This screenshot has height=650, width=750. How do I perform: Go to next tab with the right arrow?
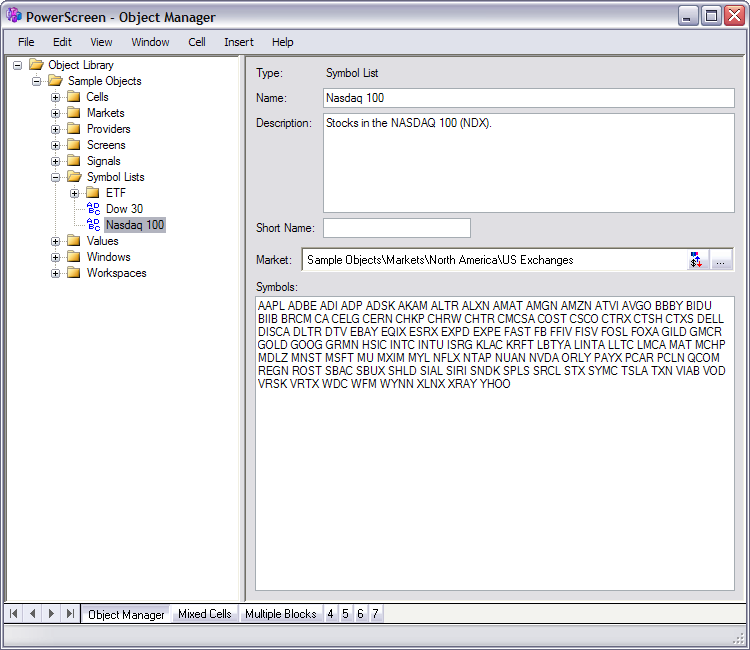click(51, 613)
